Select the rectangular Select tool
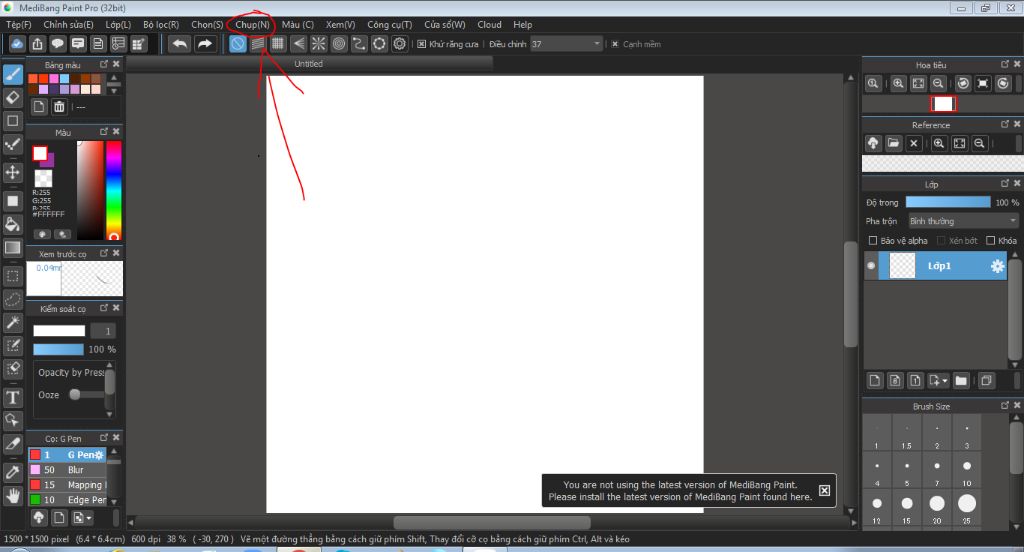Viewport: 1024px width, 552px height. pyautogui.click(x=13, y=276)
